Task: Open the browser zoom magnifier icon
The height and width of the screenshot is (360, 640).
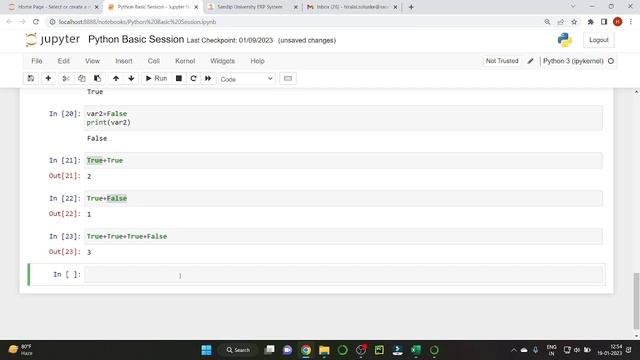Action: point(547,22)
